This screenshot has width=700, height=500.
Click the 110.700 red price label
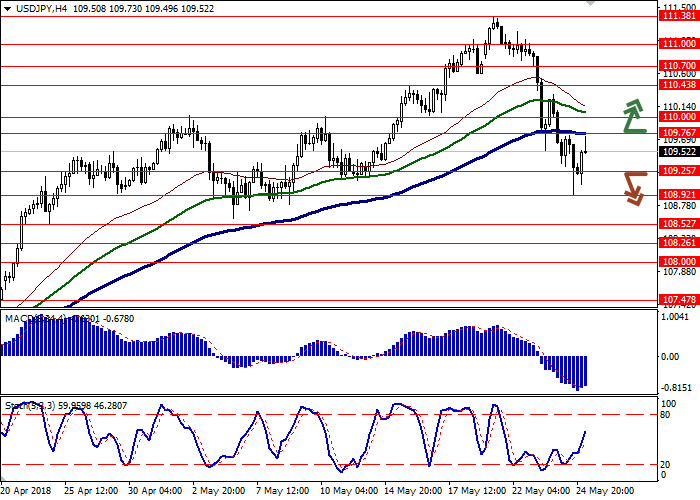678,66
